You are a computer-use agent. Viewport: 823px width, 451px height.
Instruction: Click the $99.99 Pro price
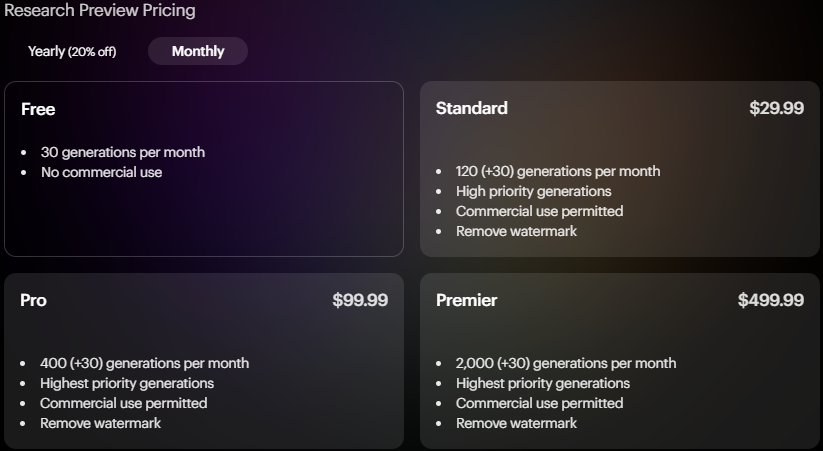pos(360,300)
